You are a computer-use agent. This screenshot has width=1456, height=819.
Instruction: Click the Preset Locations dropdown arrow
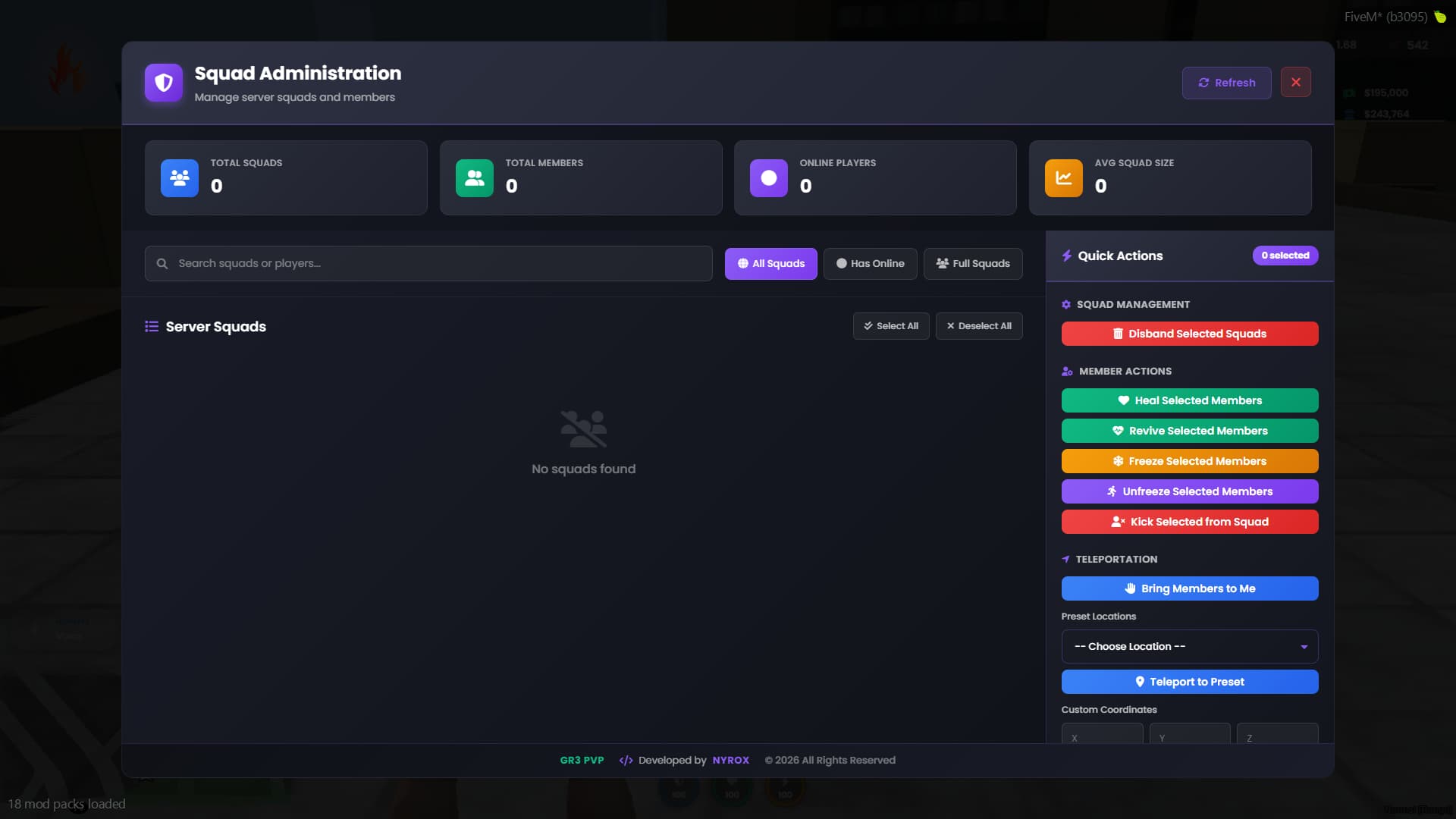tap(1304, 647)
